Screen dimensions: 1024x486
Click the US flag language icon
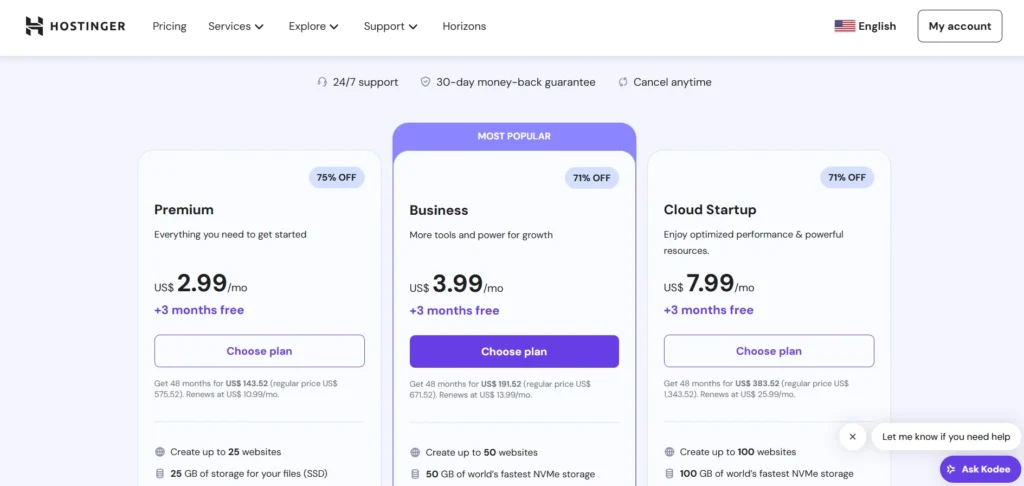coord(844,26)
